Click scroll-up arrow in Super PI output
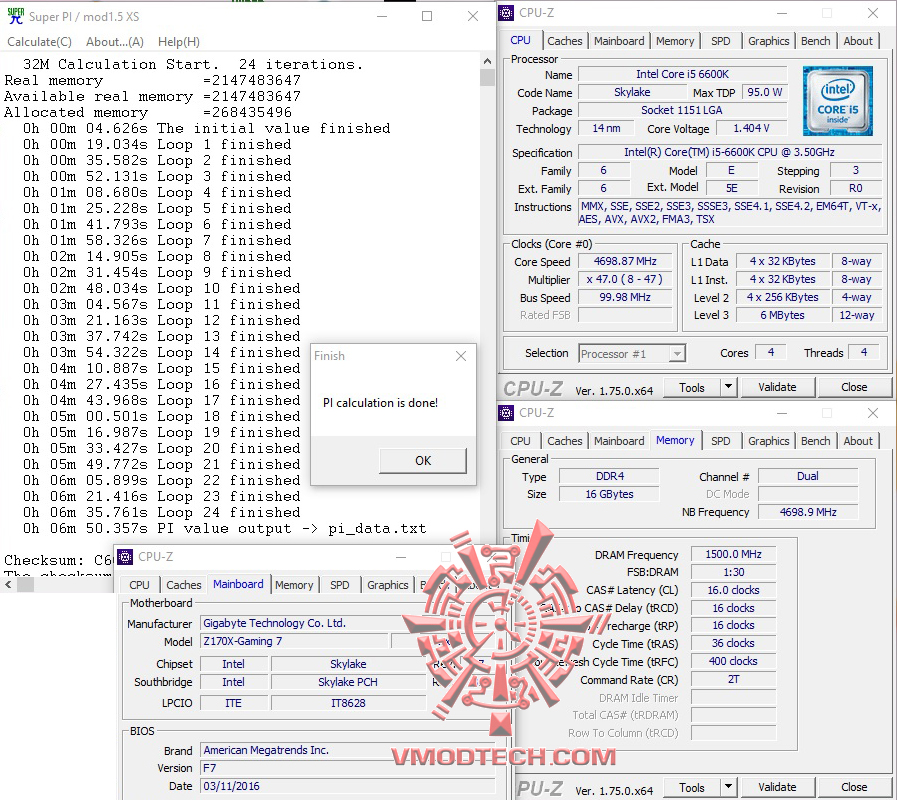Image resolution: width=897 pixels, height=800 pixels. tap(487, 61)
